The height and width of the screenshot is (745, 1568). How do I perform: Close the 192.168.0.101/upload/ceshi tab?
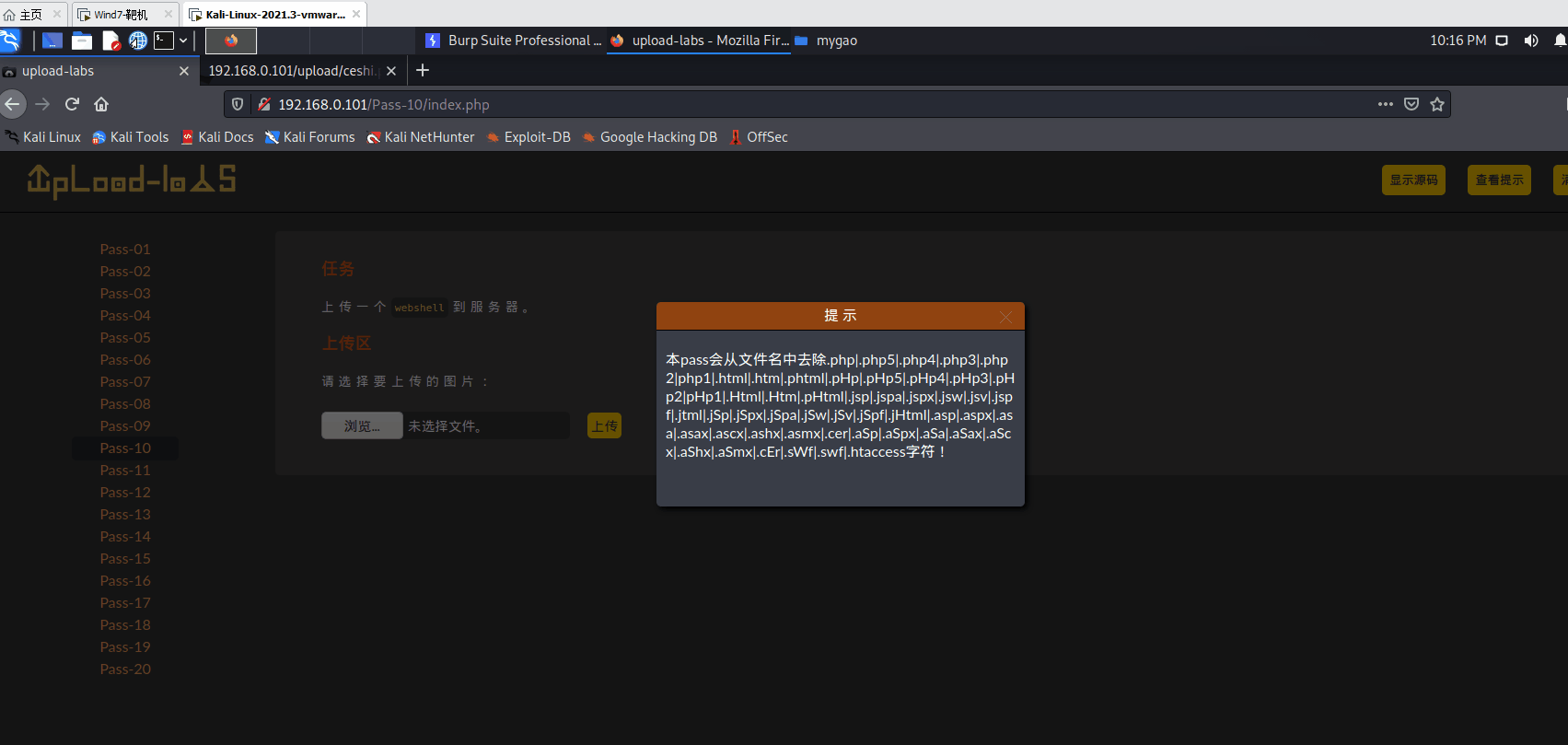(x=391, y=71)
